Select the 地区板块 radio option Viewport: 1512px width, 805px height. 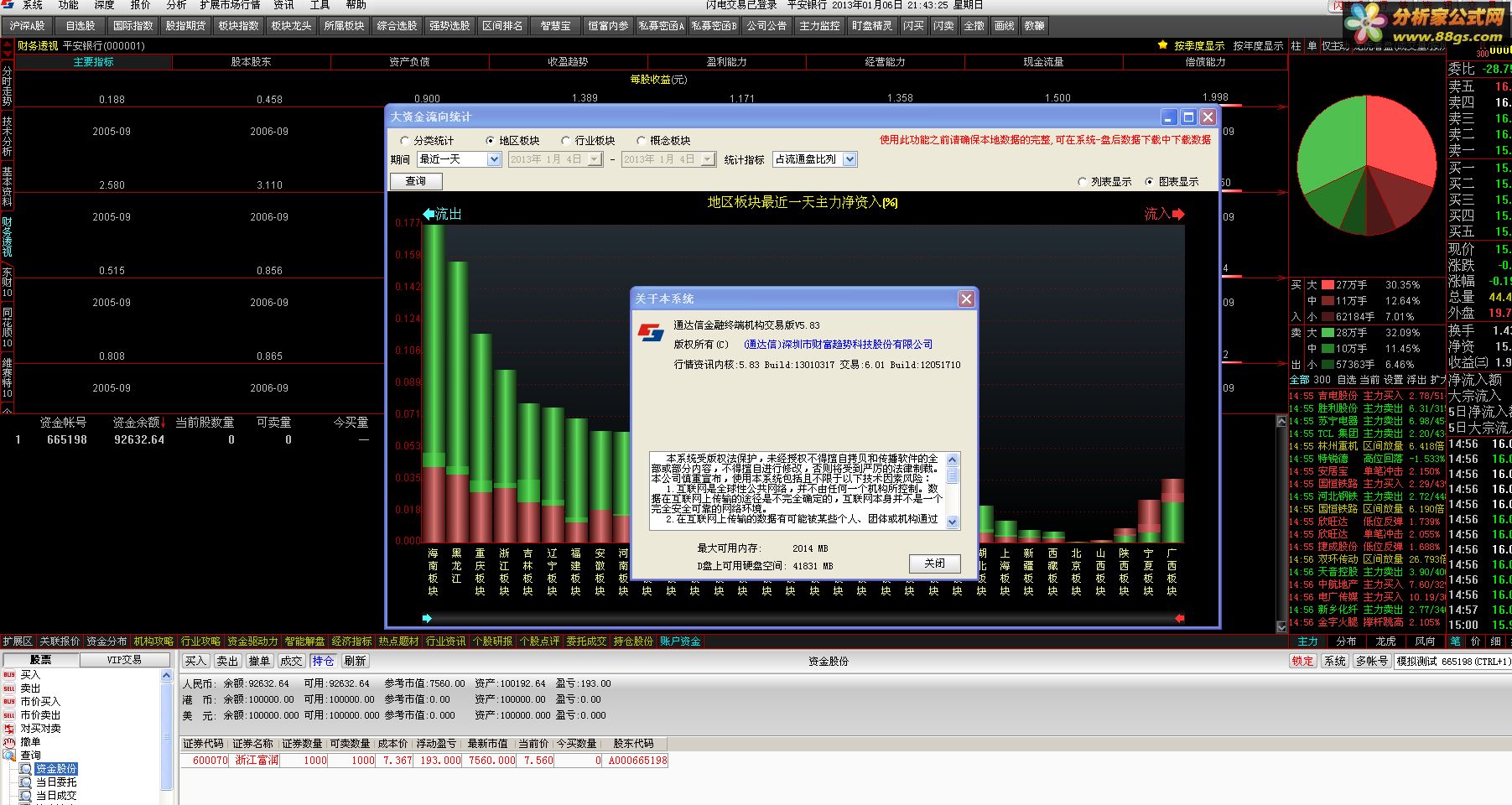tap(512, 141)
